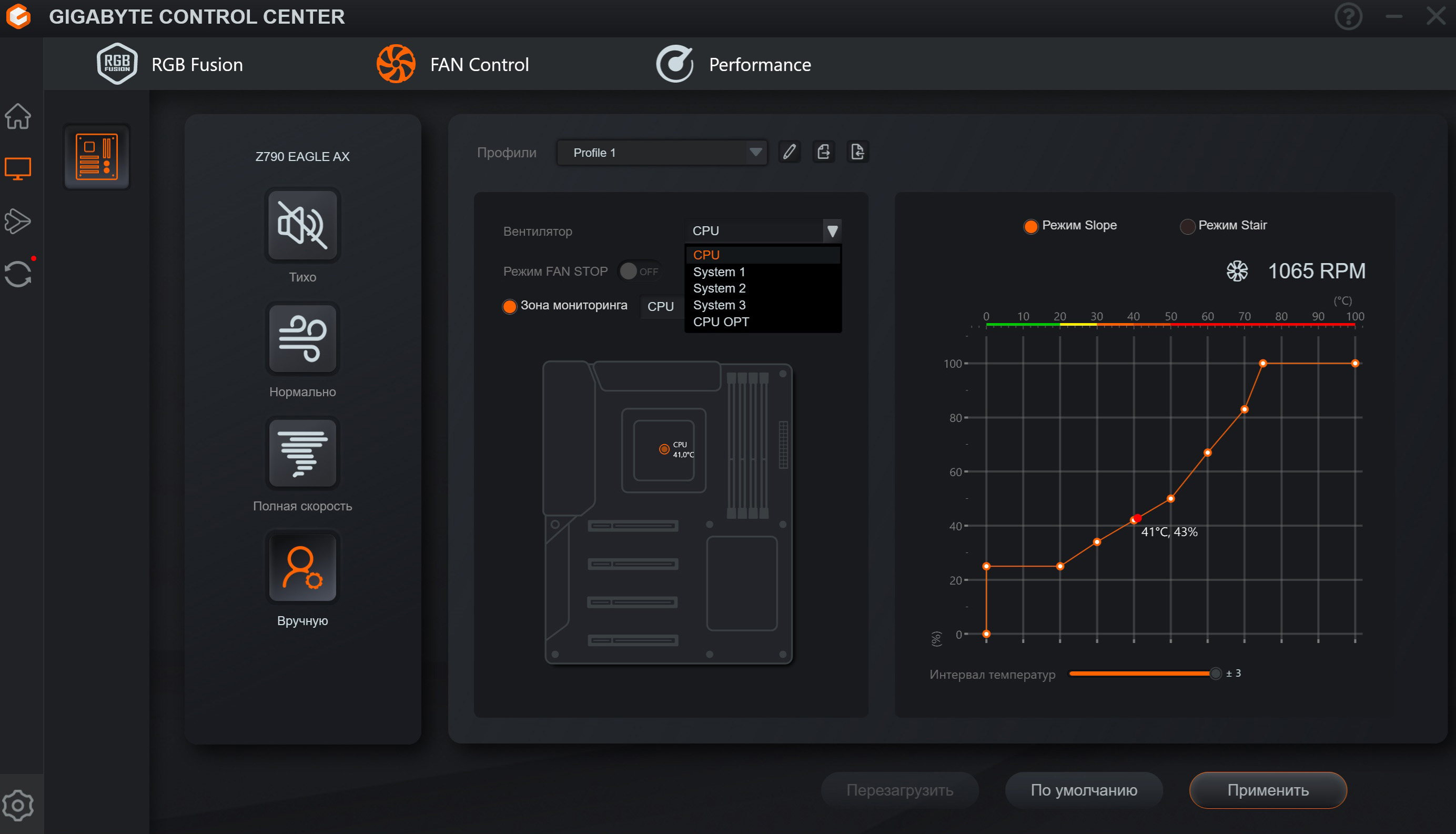Select the Режим Slope radio button
This screenshot has width=1456, height=834.
(x=1030, y=226)
